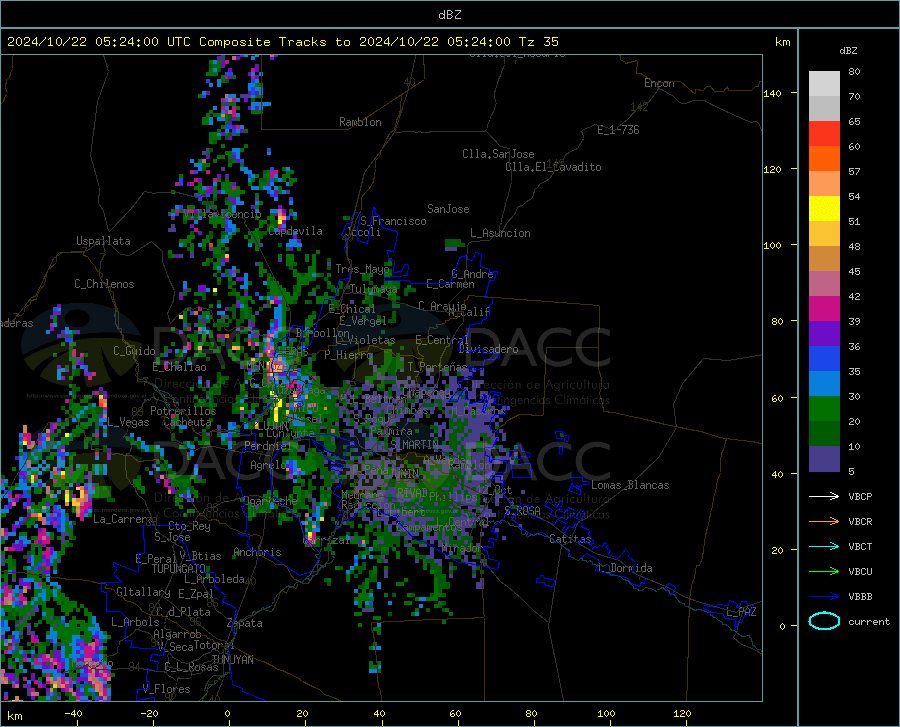This screenshot has height=727, width=900.
Task: Click the 'current' label in legend
Action: click(x=869, y=621)
